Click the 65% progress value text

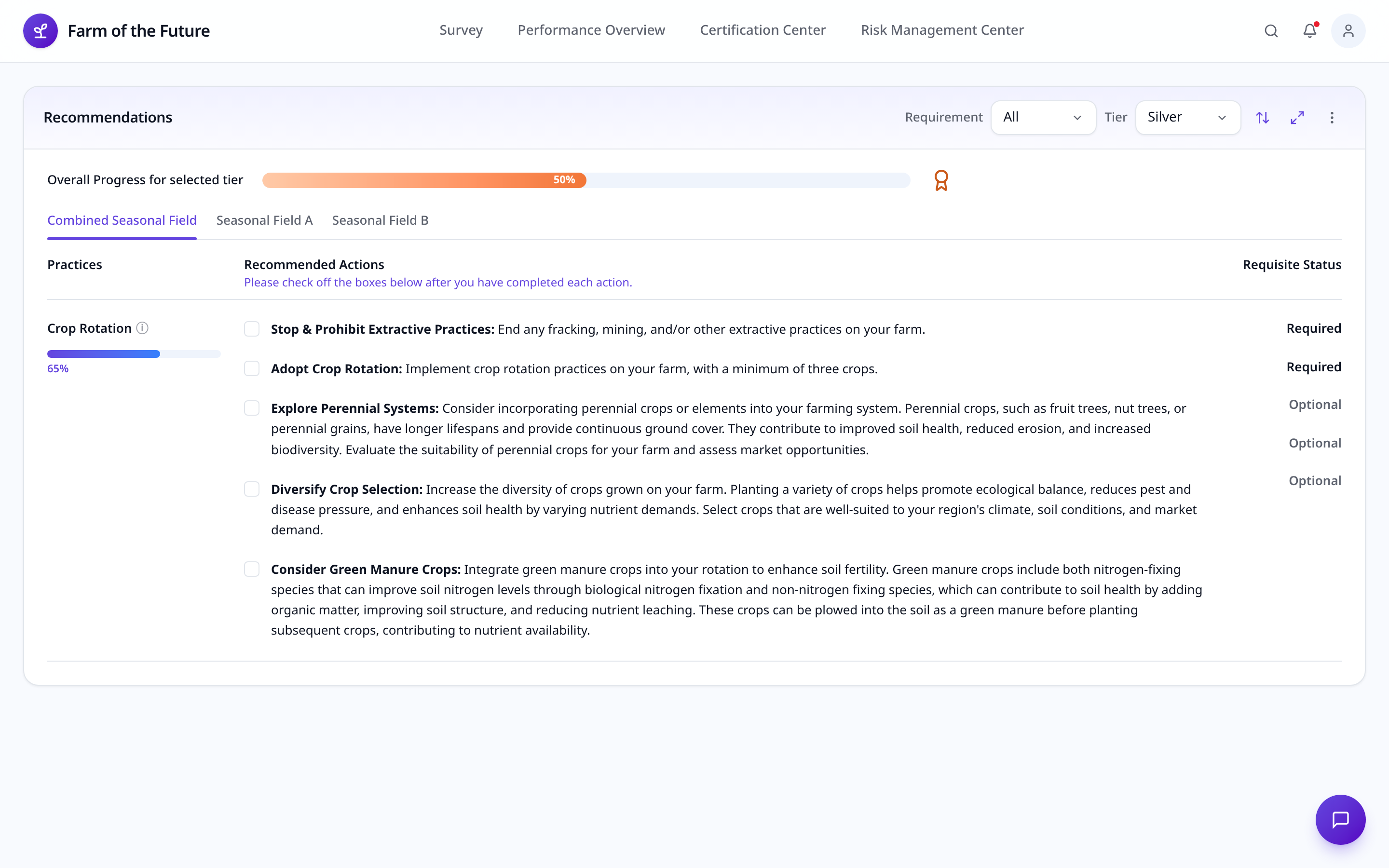pos(57,368)
